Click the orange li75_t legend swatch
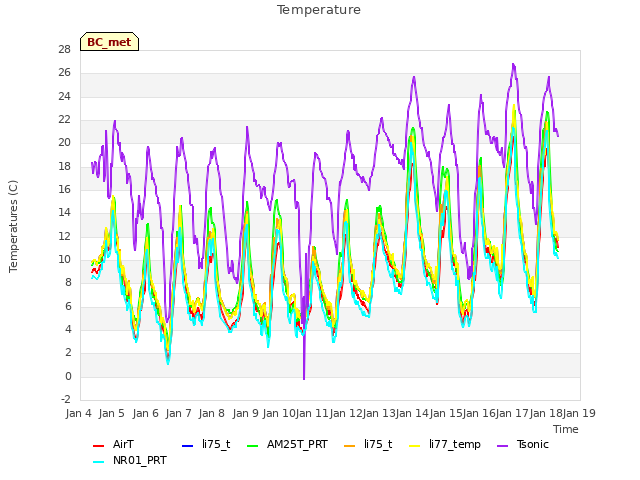The width and height of the screenshot is (640, 480). point(349,445)
